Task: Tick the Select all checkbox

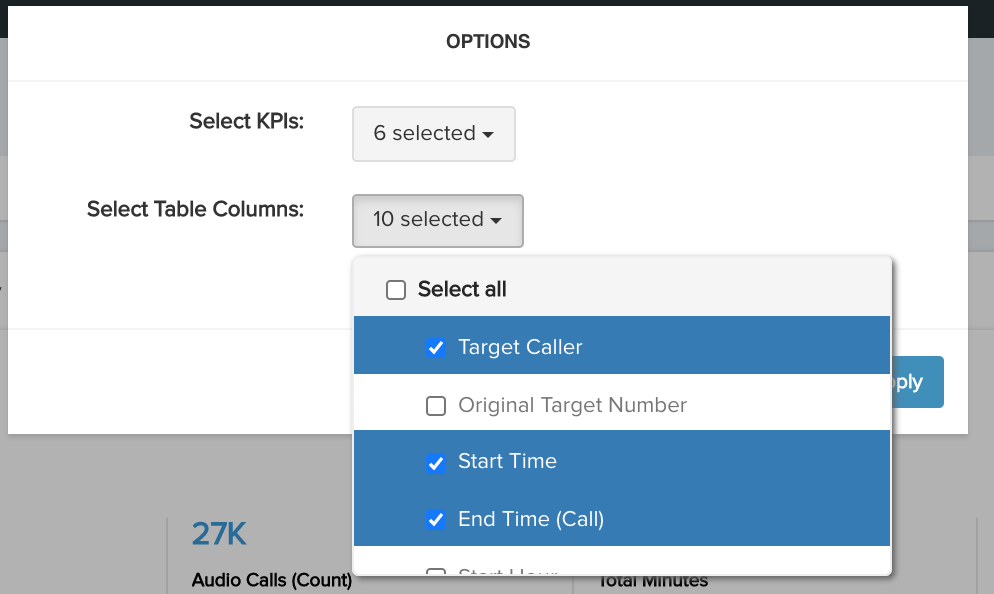Action: (396, 290)
